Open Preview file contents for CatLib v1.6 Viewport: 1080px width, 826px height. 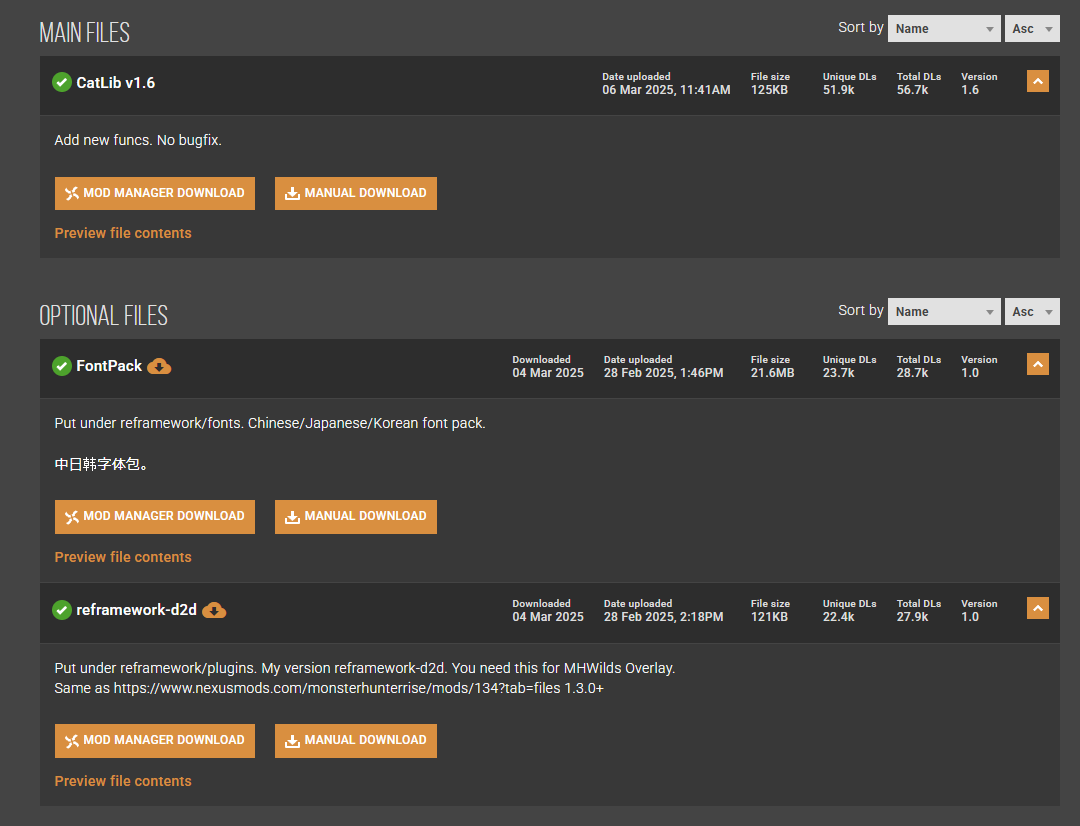coord(123,233)
